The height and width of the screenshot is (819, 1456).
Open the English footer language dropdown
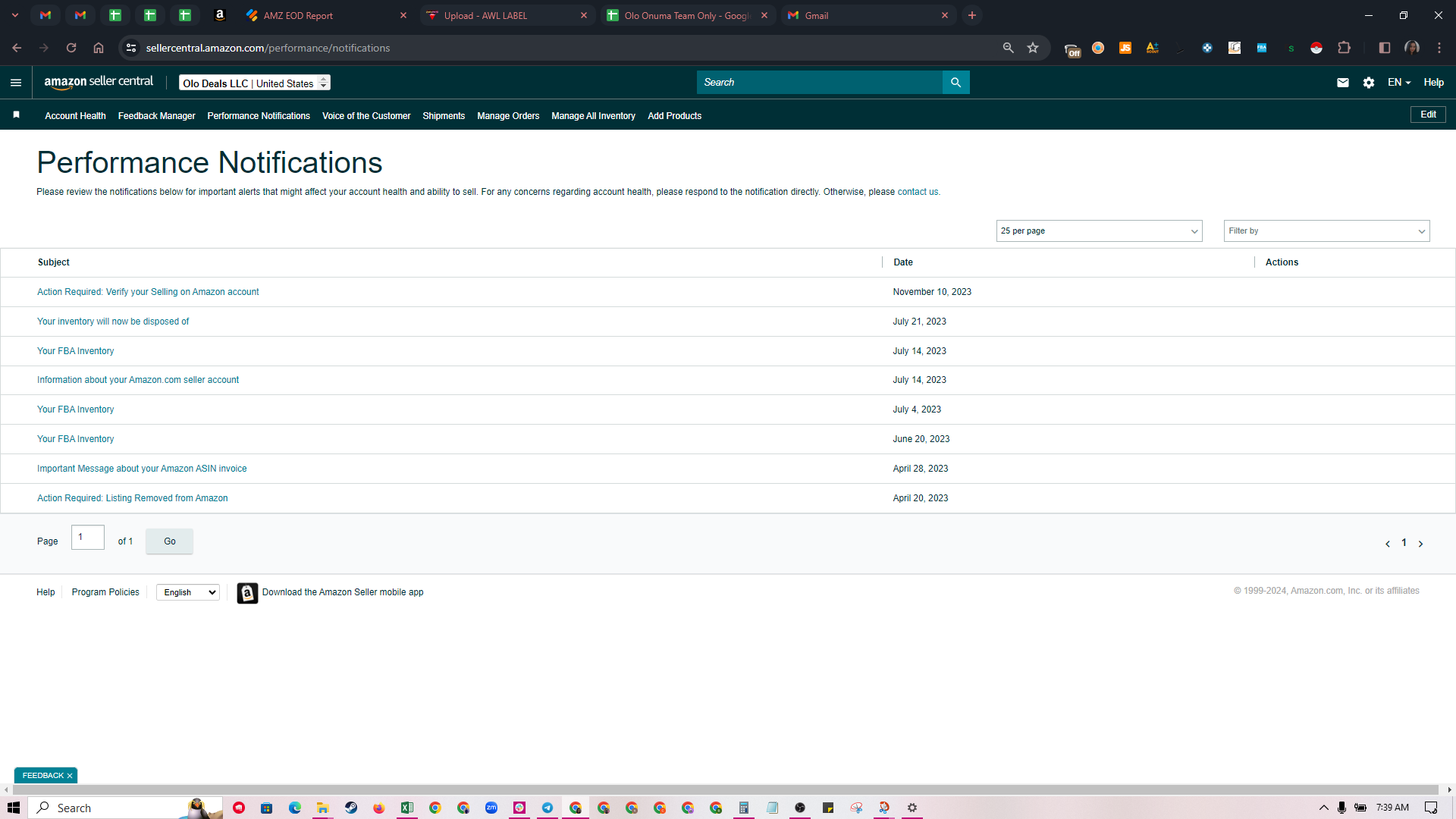[x=188, y=593]
